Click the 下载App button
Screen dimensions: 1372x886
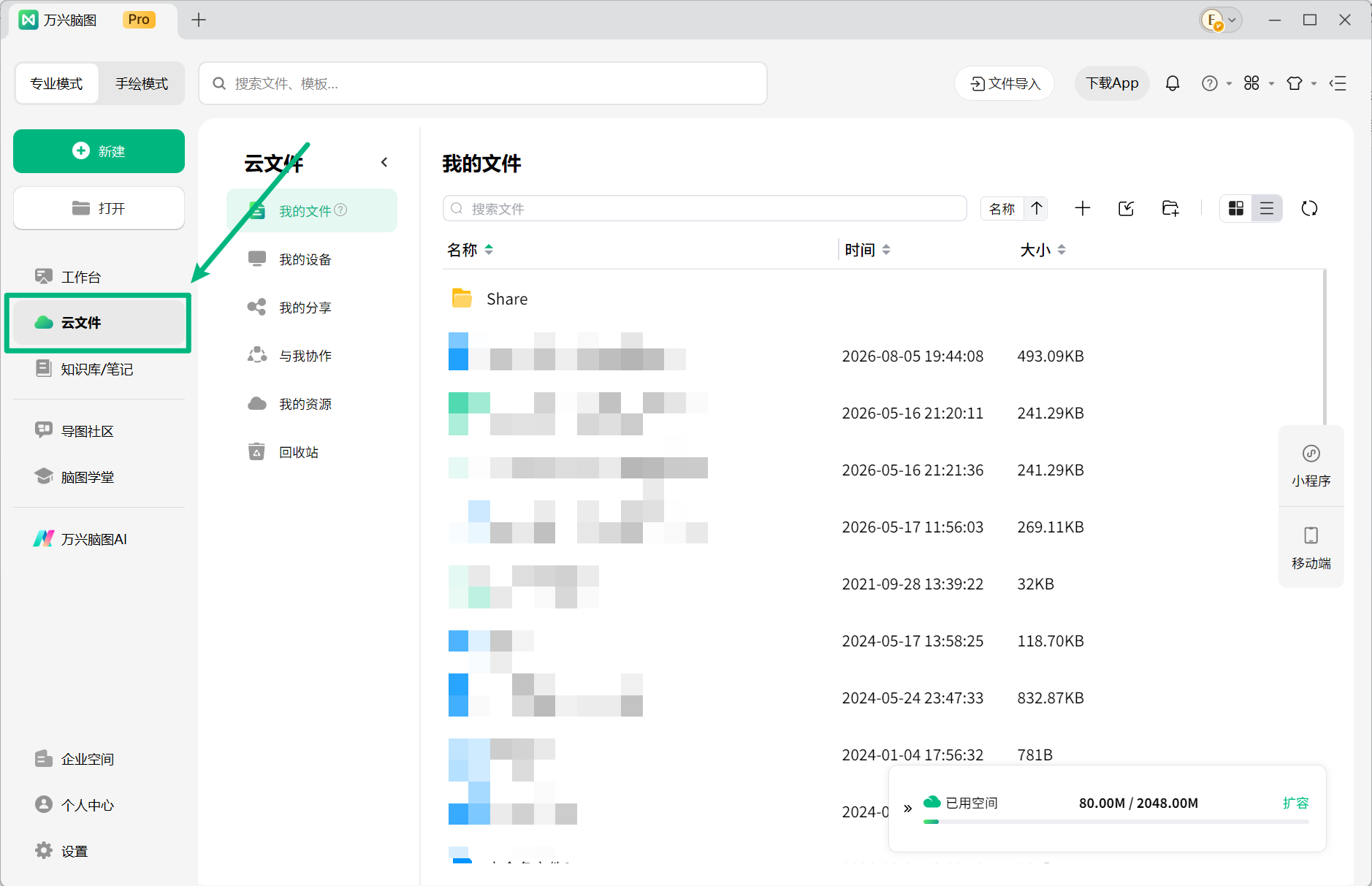[1112, 83]
